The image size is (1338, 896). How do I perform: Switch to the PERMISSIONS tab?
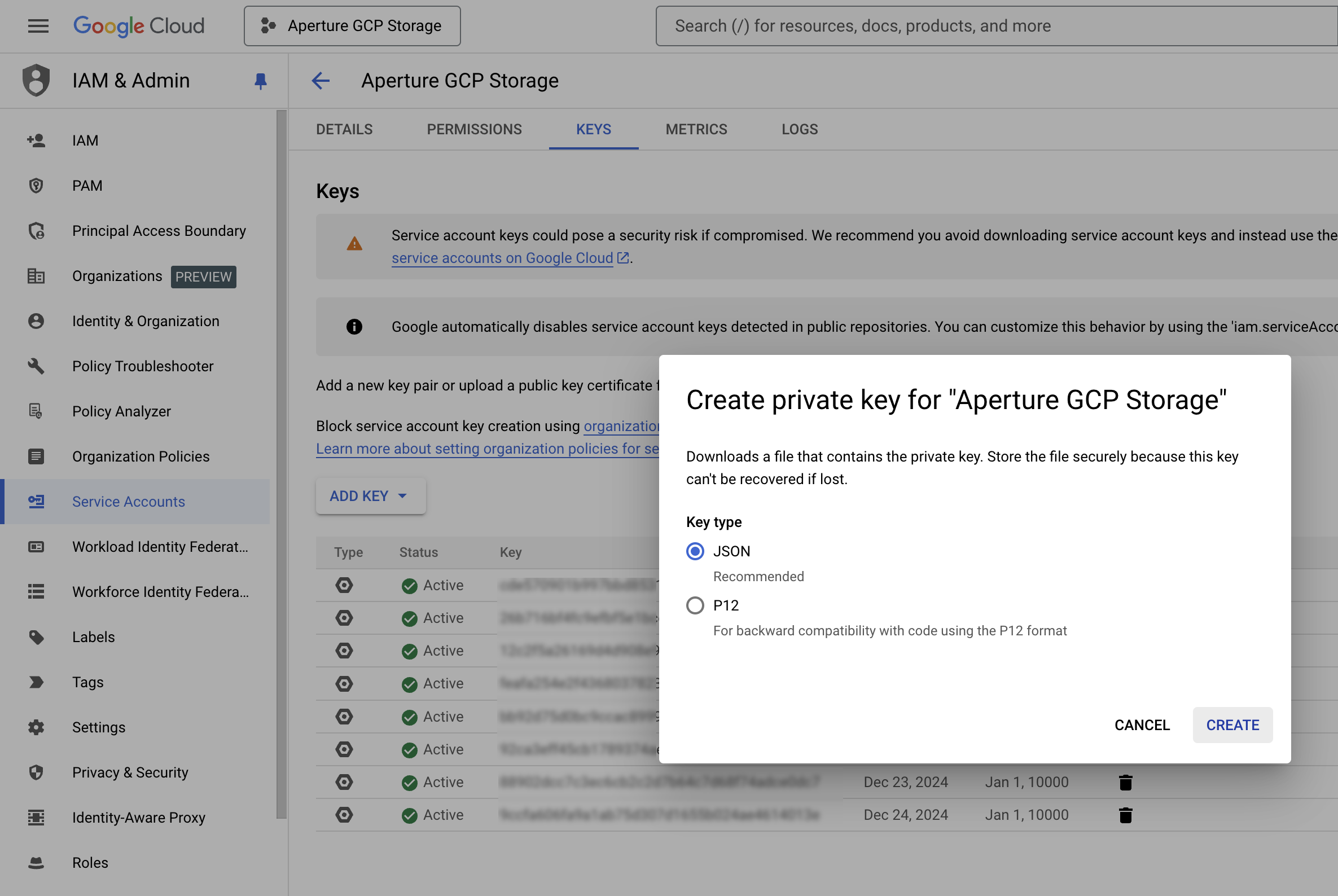tap(474, 129)
